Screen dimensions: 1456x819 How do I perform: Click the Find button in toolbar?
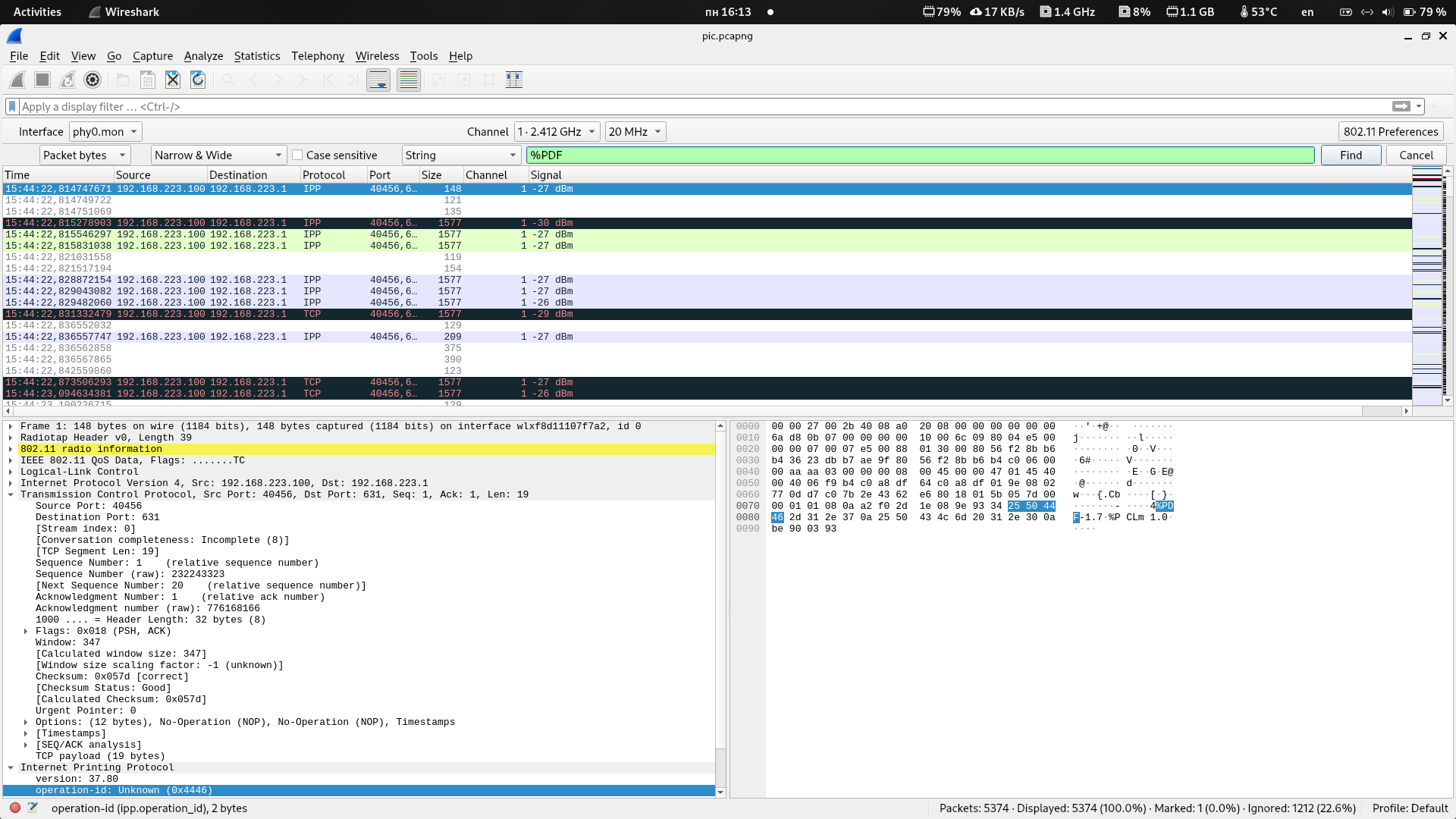pyautogui.click(x=1350, y=155)
